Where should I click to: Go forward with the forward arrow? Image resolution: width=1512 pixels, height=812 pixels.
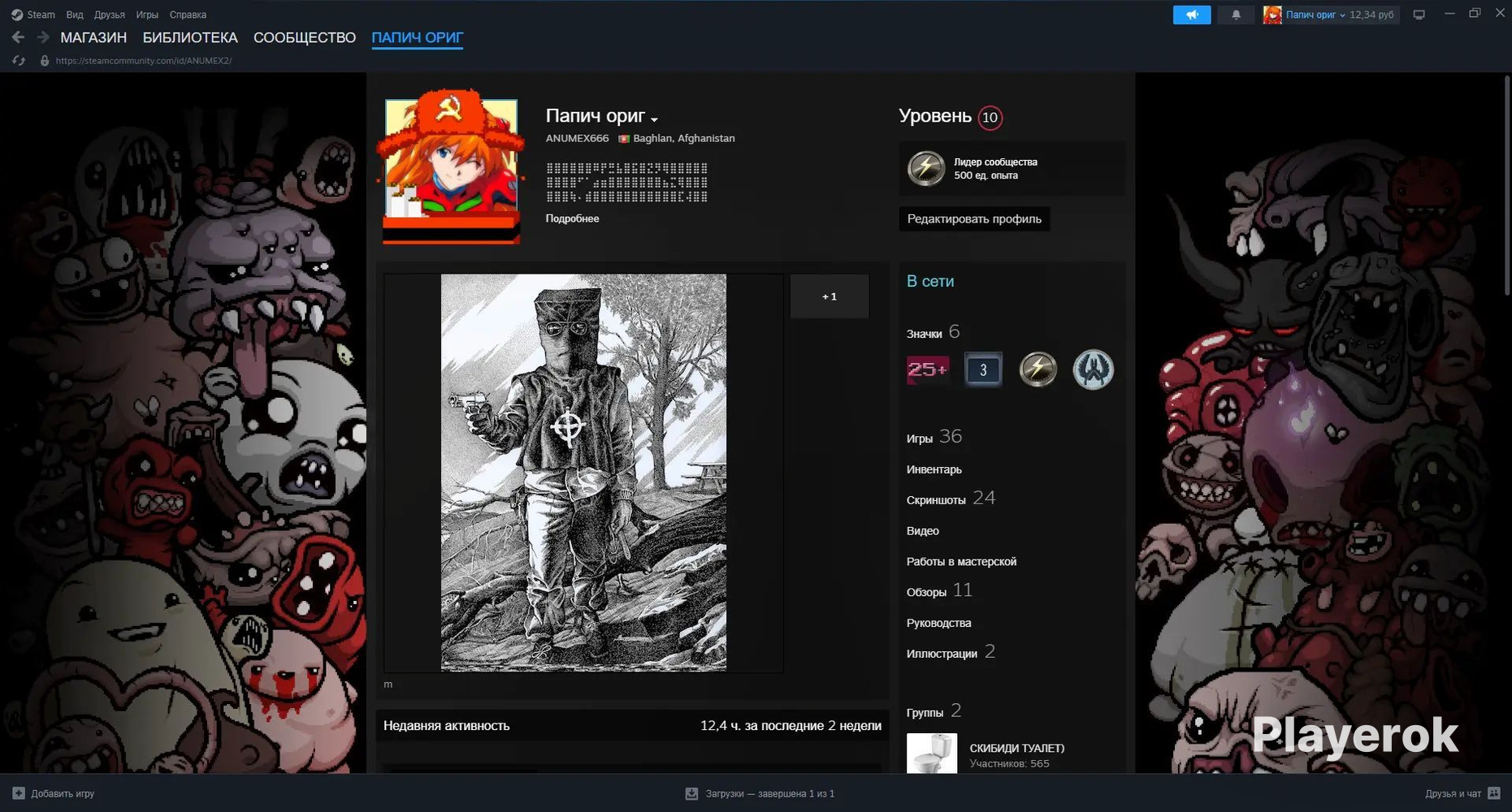pos(43,37)
